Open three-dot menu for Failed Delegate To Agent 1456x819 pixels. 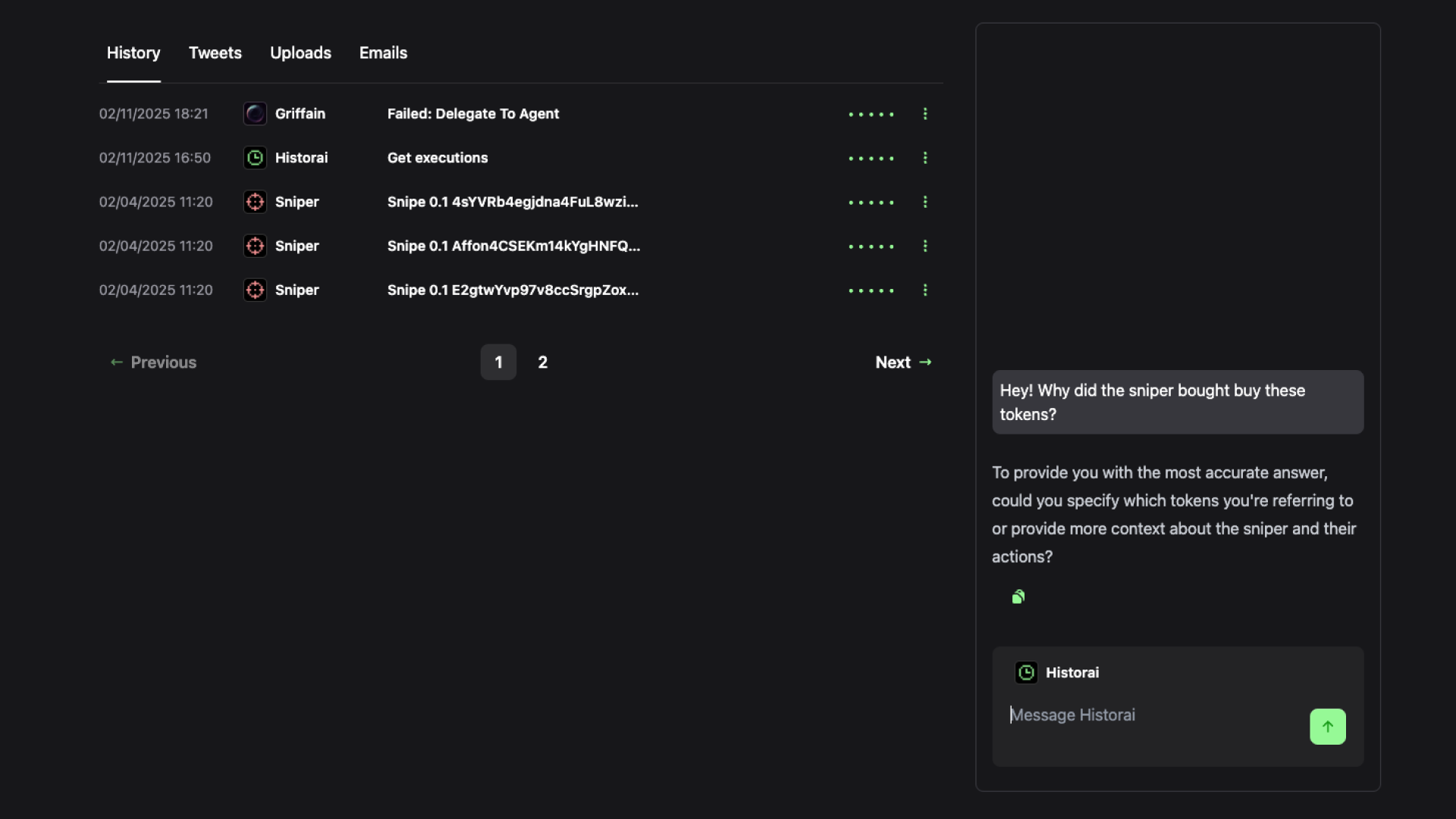click(924, 114)
